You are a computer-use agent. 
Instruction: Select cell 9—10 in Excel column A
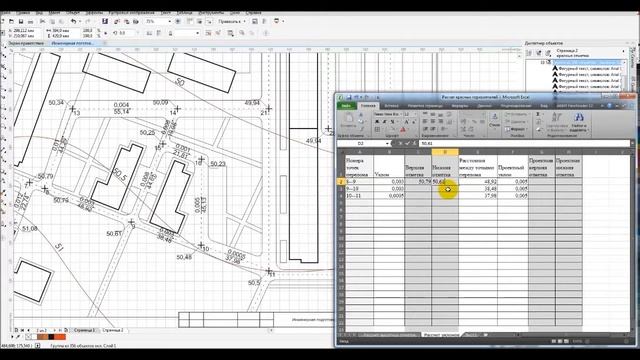point(359,189)
